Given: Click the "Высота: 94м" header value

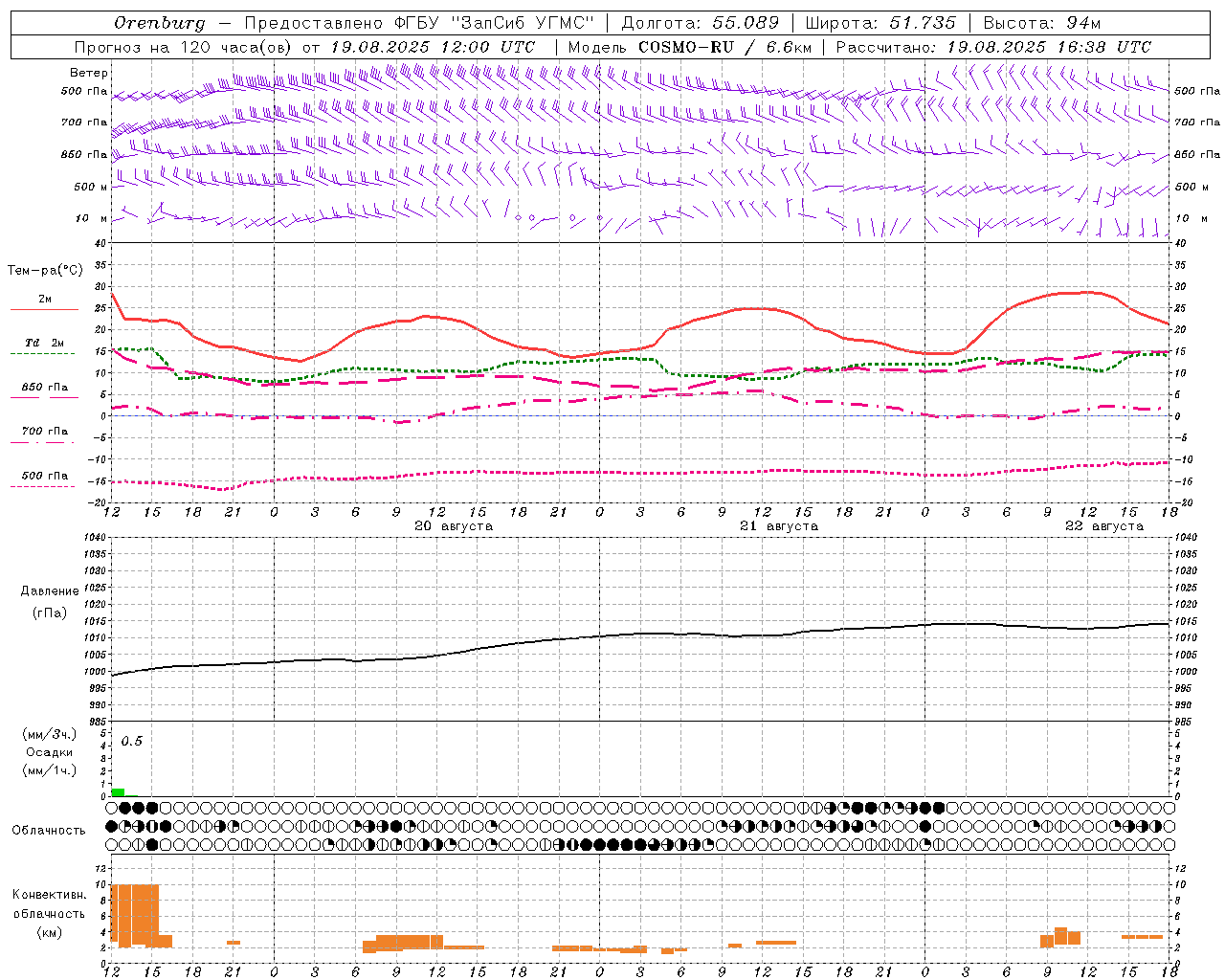Looking at the screenshot, I should pos(1042,23).
